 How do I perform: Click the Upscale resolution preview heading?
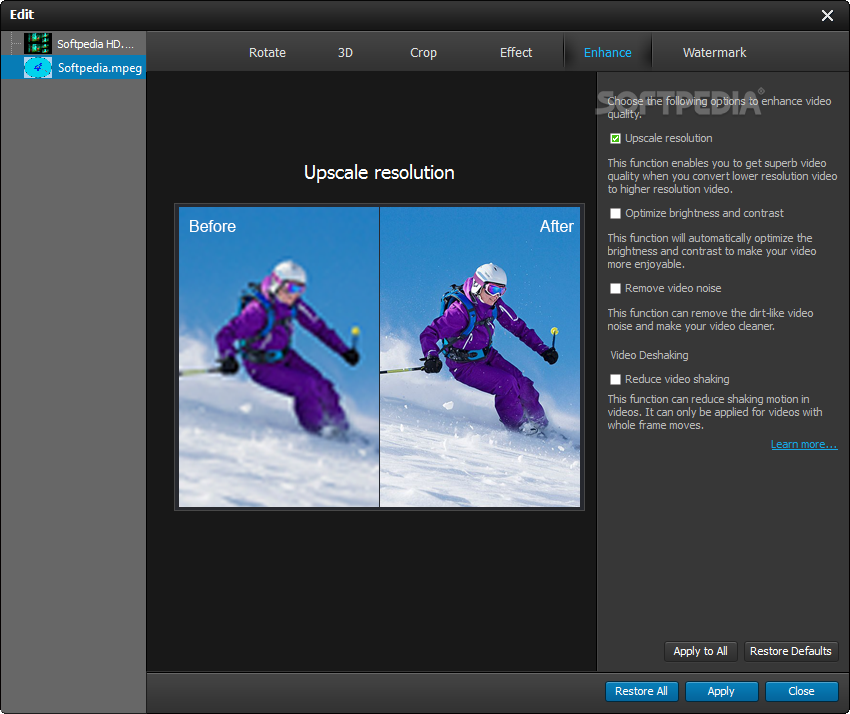coord(379,172)
